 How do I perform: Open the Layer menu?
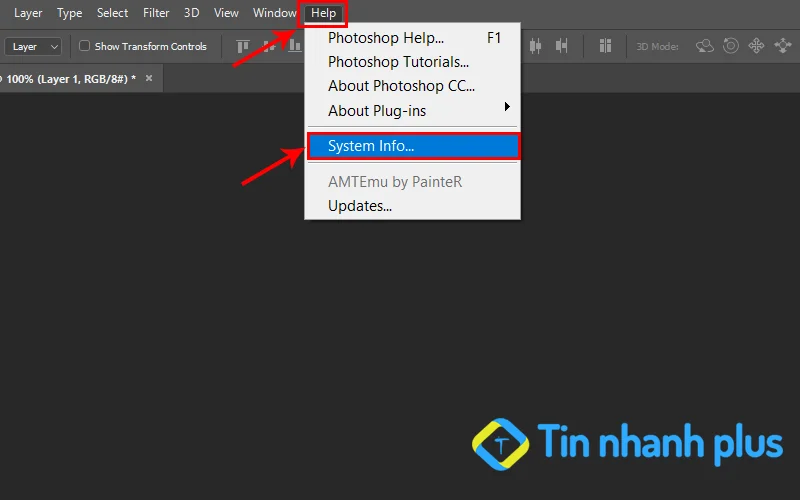(28, 13)
